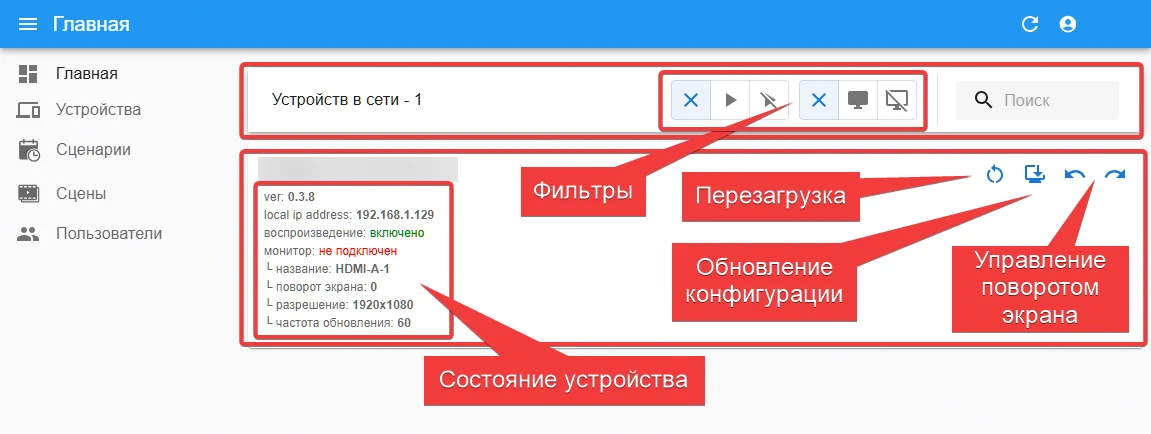The height and width of the screenshot is (434, 1151).
Task: Reboot the device using the restart icon
Action: (x=994, y=176)
